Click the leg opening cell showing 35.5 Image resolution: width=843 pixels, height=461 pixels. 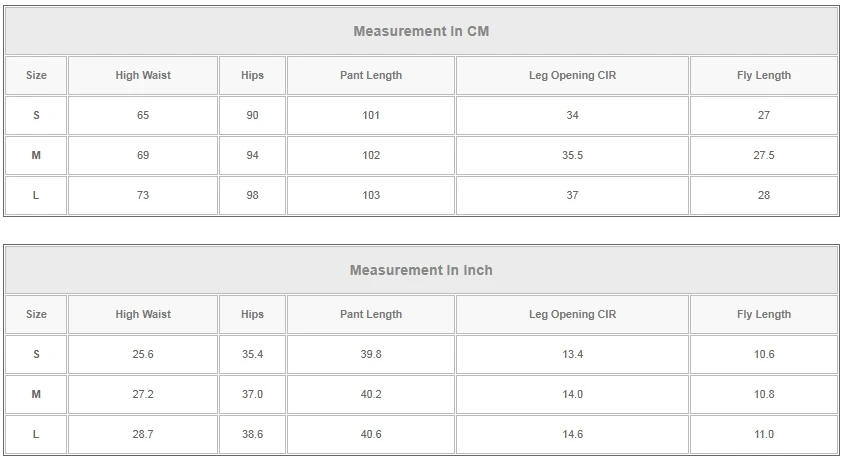tap(572, 156)
